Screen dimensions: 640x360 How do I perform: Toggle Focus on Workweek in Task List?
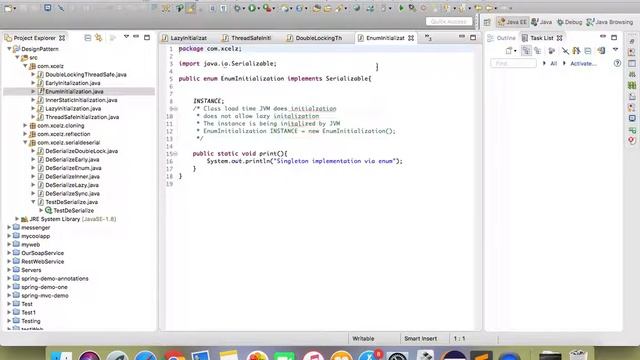click(x=551, y=51)
